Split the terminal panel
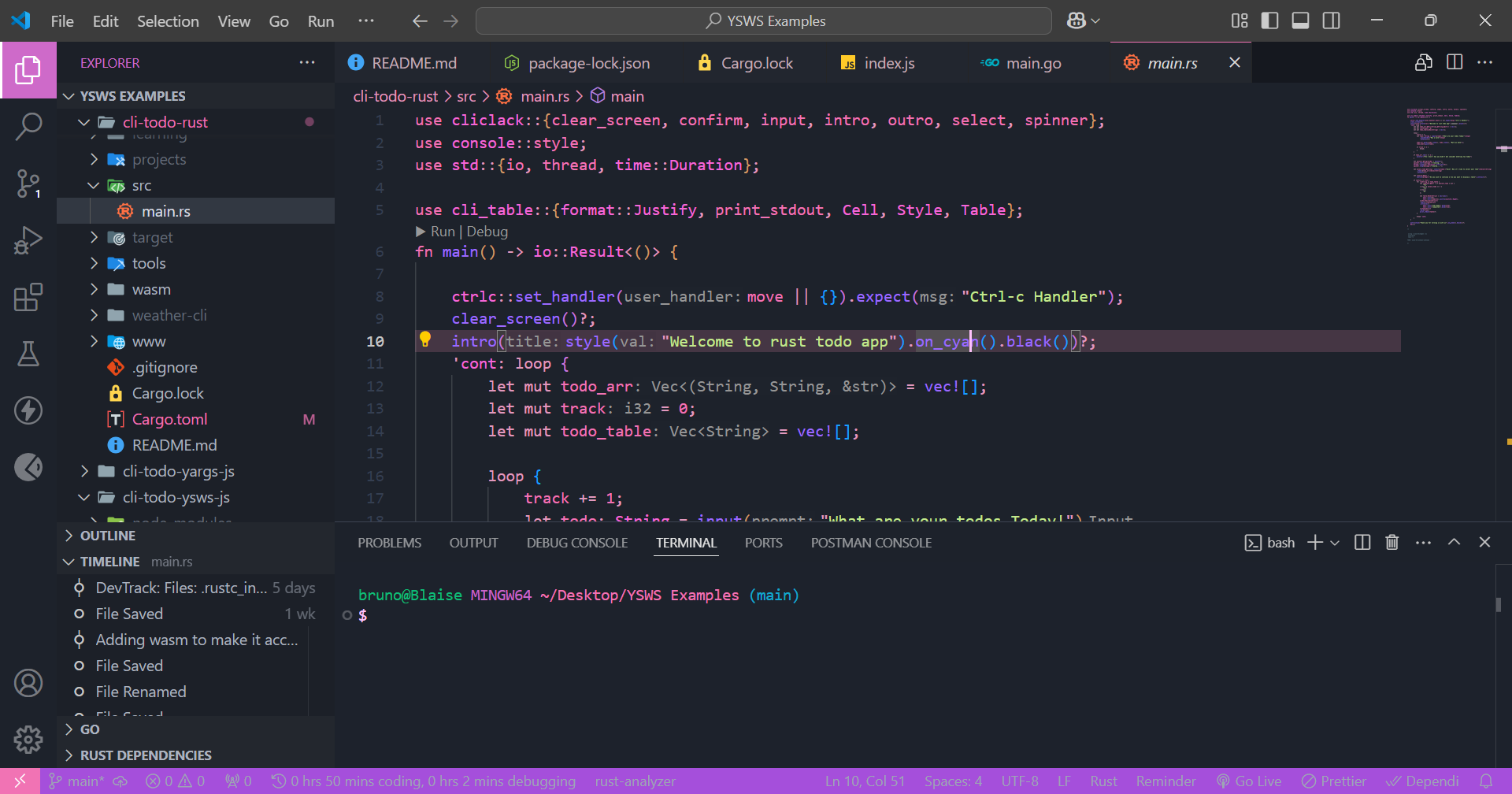Screen dimensions: 1512x794 (1362, 542)
